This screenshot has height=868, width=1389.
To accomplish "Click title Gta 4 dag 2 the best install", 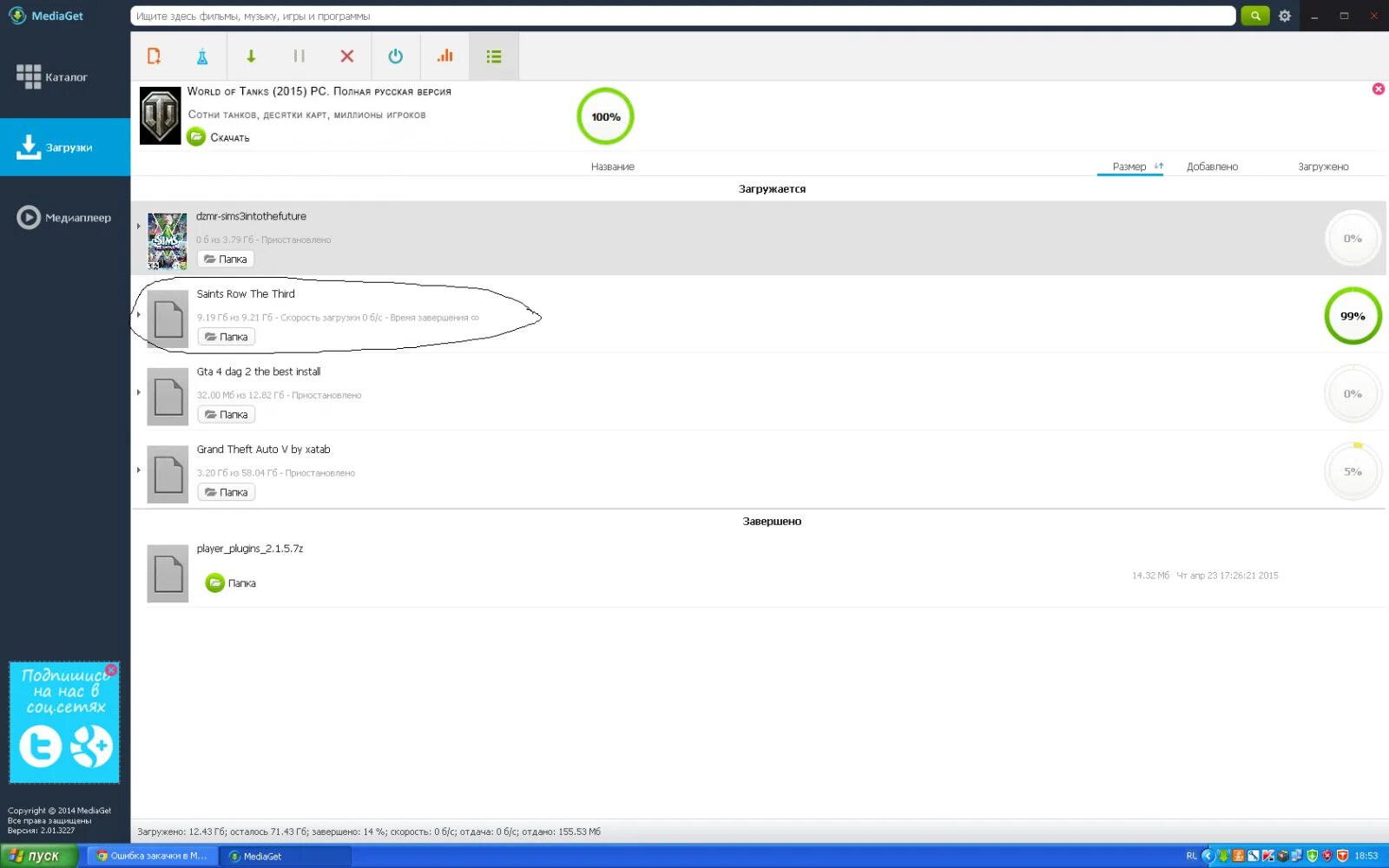I will [259, 372].
